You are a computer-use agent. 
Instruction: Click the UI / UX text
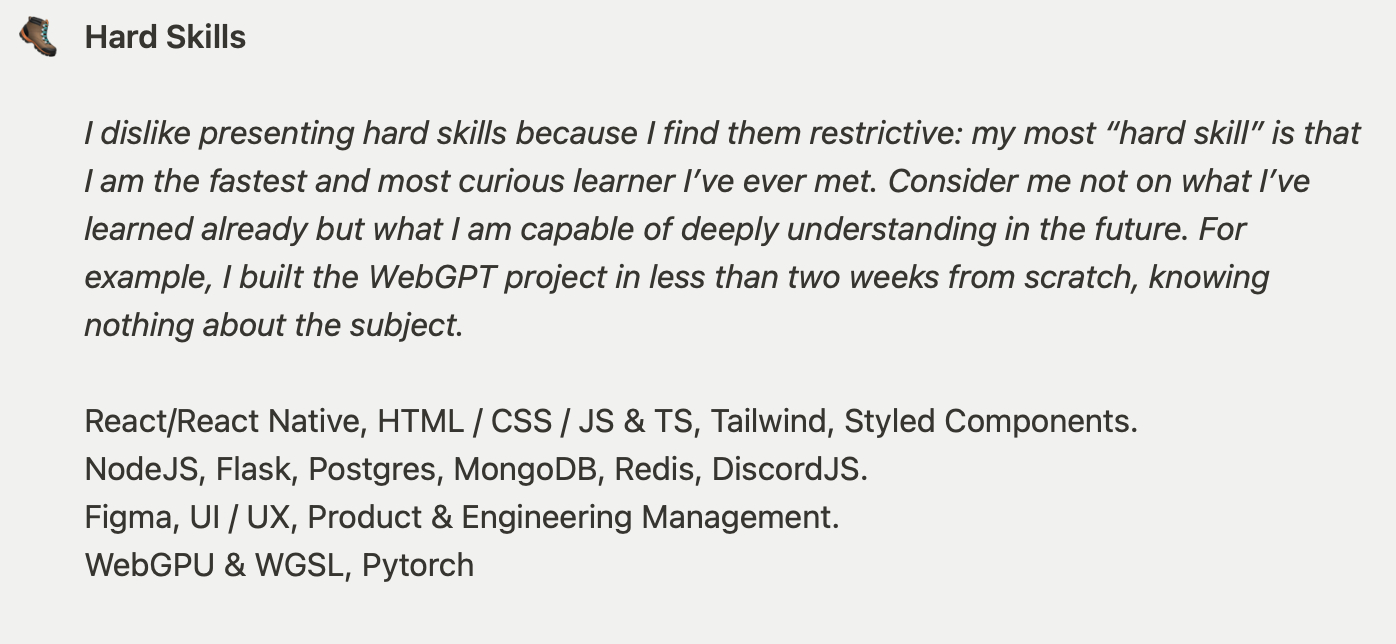point(239,517)
